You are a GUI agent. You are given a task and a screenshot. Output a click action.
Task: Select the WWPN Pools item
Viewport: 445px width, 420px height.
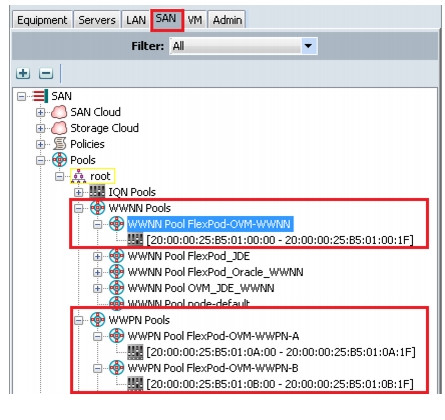pos(139,320)
